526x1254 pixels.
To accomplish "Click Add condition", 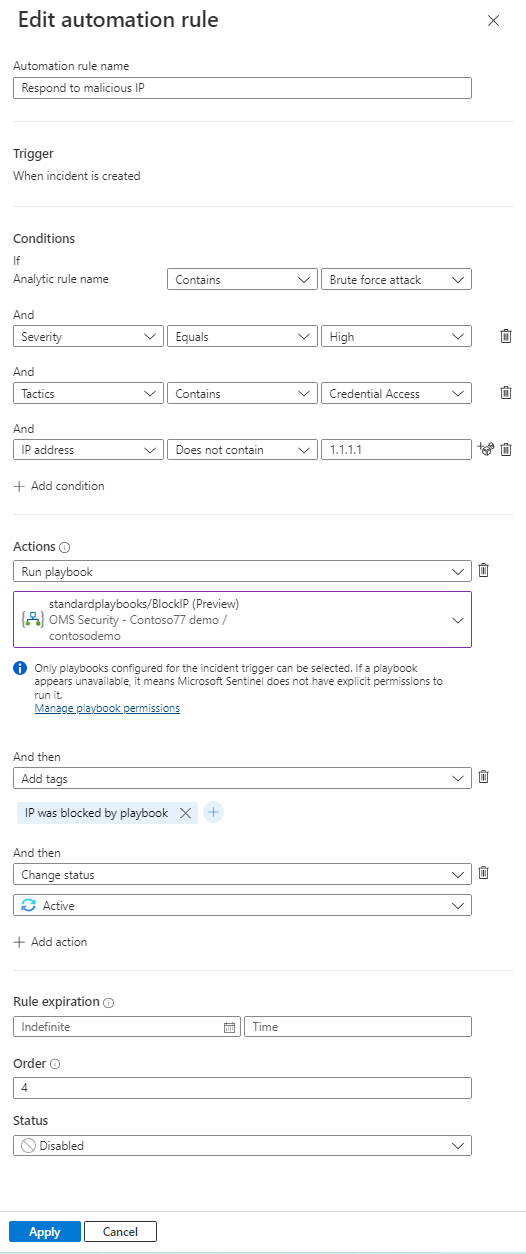I will [59, 486].
